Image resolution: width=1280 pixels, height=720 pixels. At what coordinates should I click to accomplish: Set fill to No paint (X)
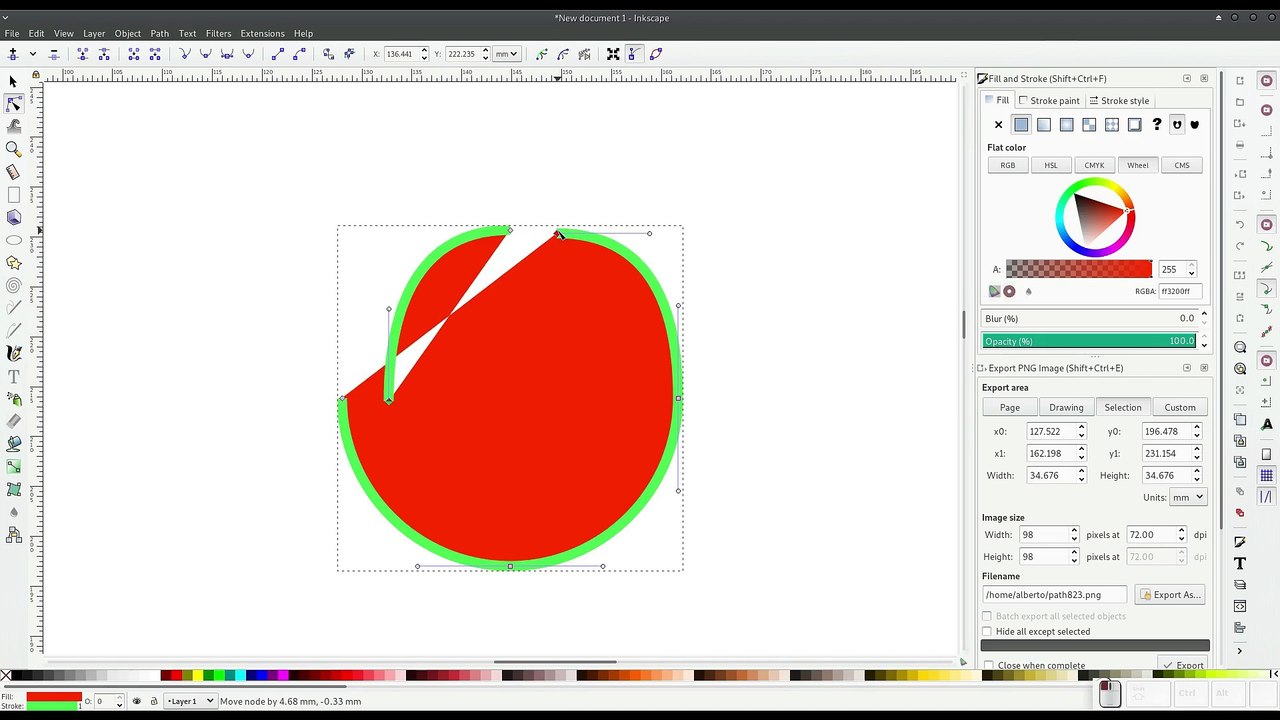[x=998, y=125]
